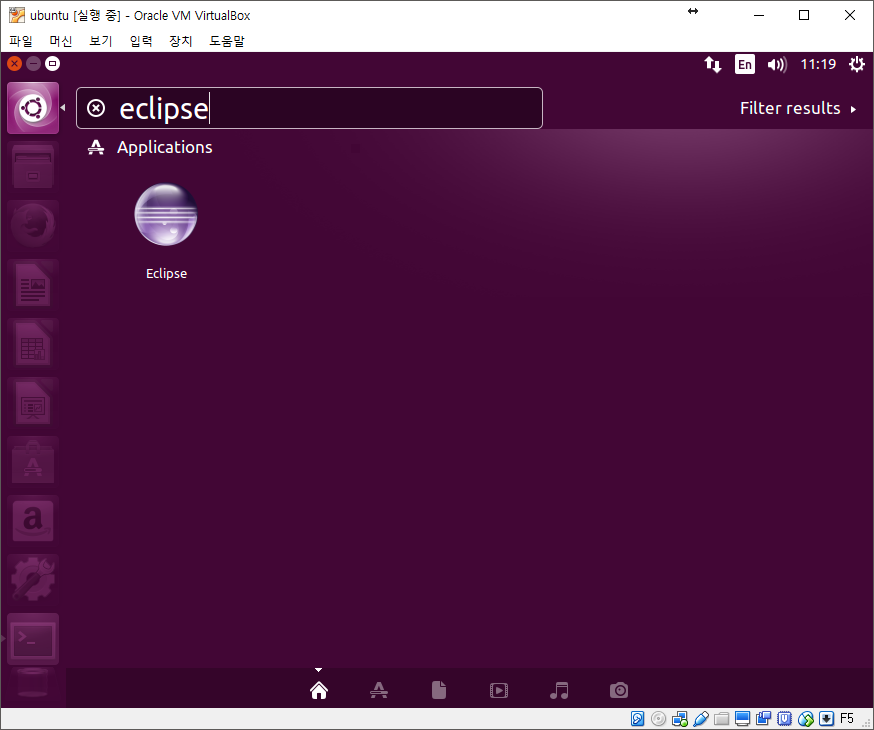Open LibreOffice Impress in launcher

(33, 403)
